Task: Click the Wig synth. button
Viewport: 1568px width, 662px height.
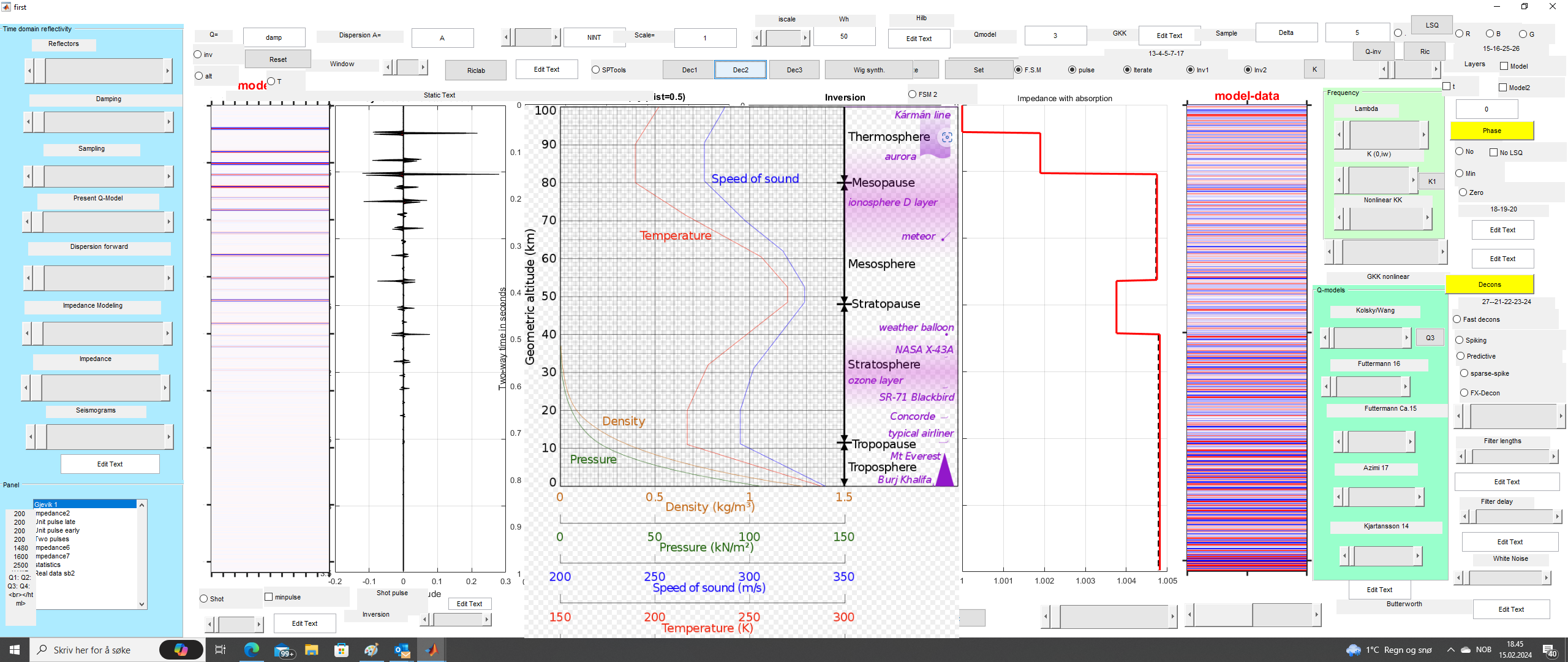Action: (x=869, y=70)
